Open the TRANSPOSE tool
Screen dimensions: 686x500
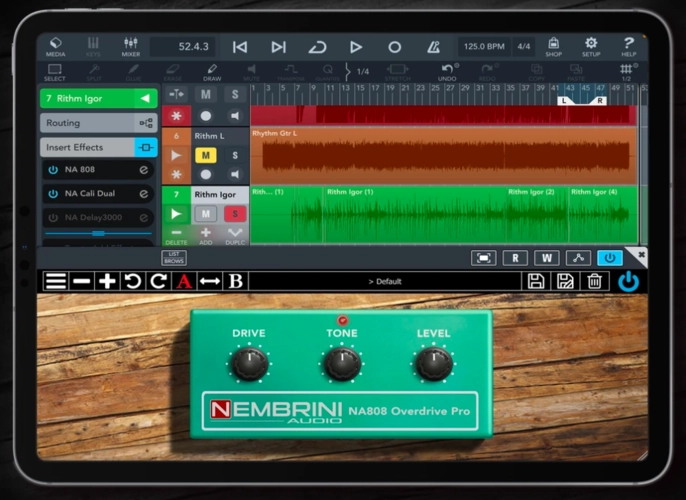[x=290, y=72]
